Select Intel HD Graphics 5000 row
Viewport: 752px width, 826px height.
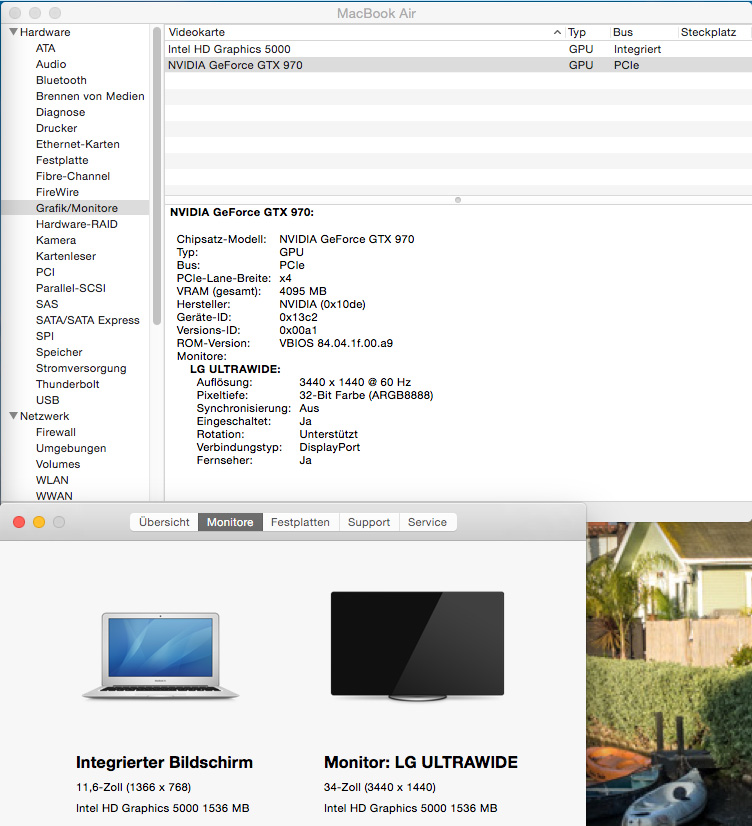(x=458, y=49)
